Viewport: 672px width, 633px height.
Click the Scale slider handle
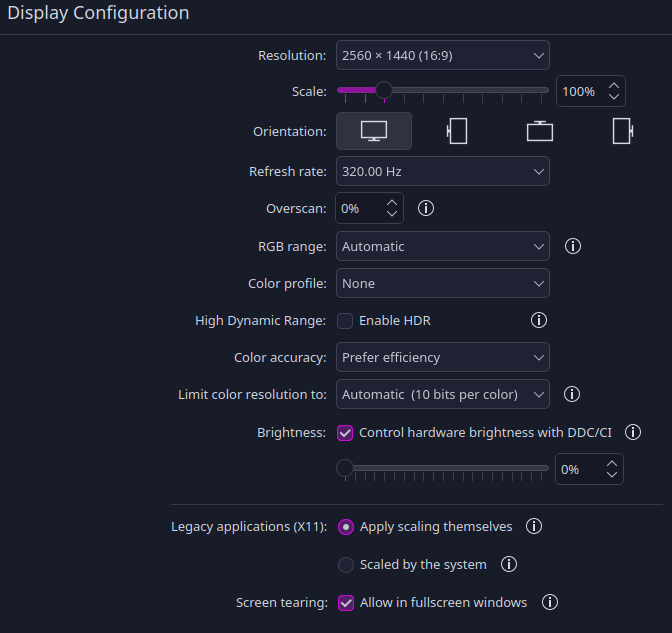tap(384, 90)
